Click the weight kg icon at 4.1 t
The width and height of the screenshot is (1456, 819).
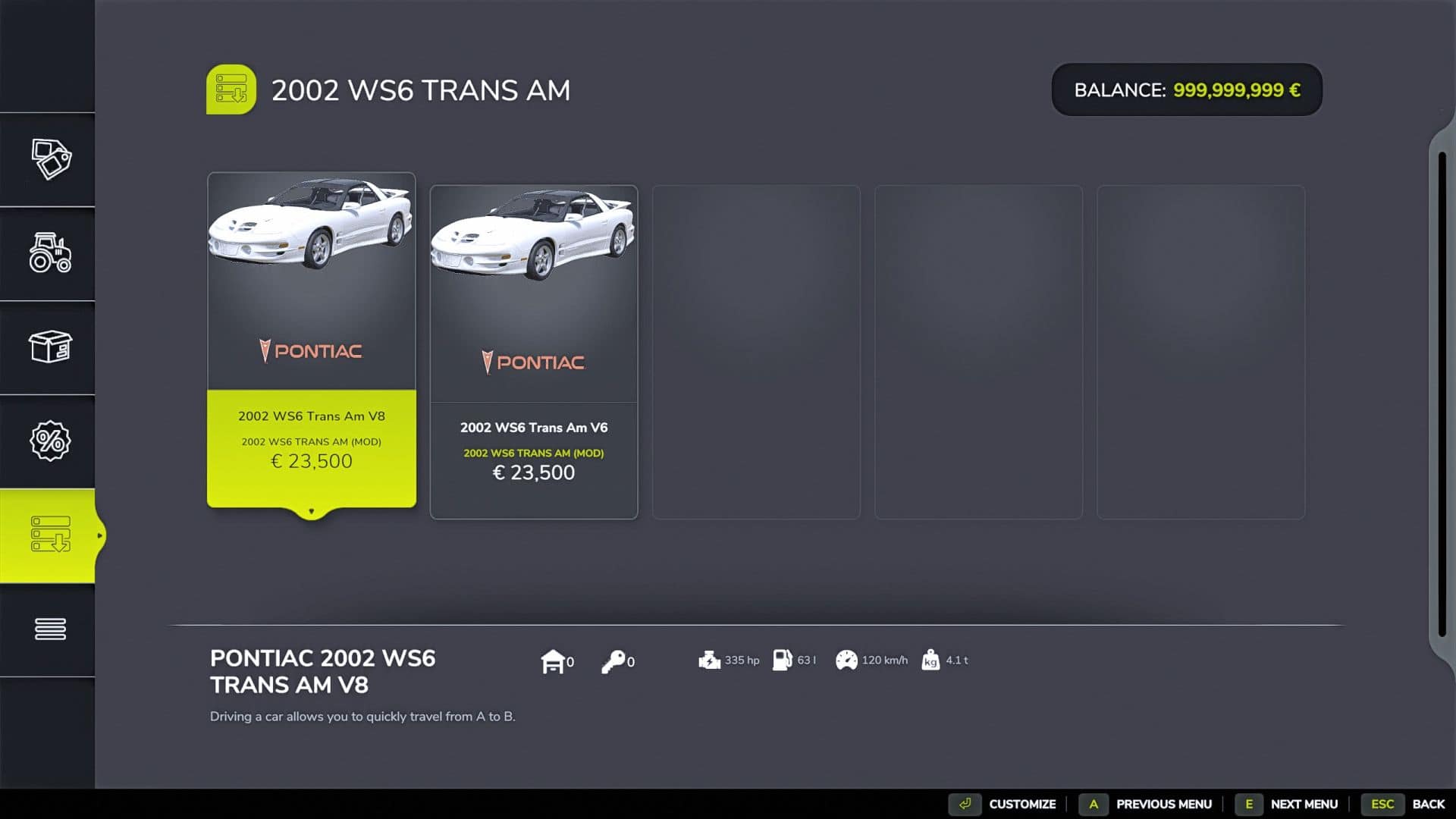(930, 661)
